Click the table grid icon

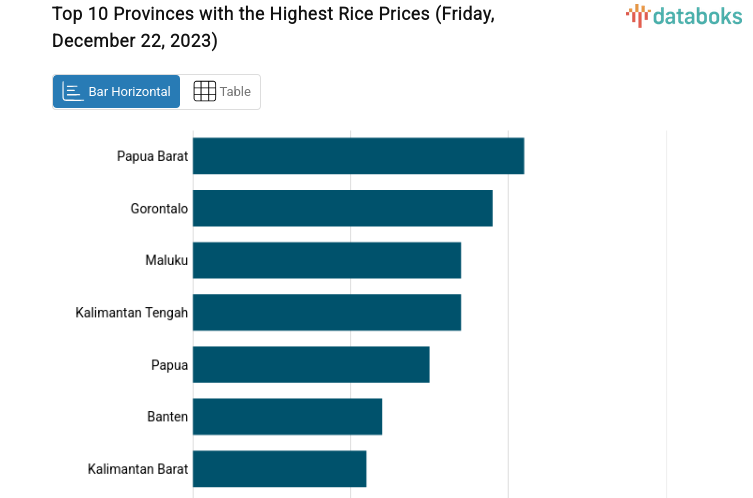[x=204, y=91]
